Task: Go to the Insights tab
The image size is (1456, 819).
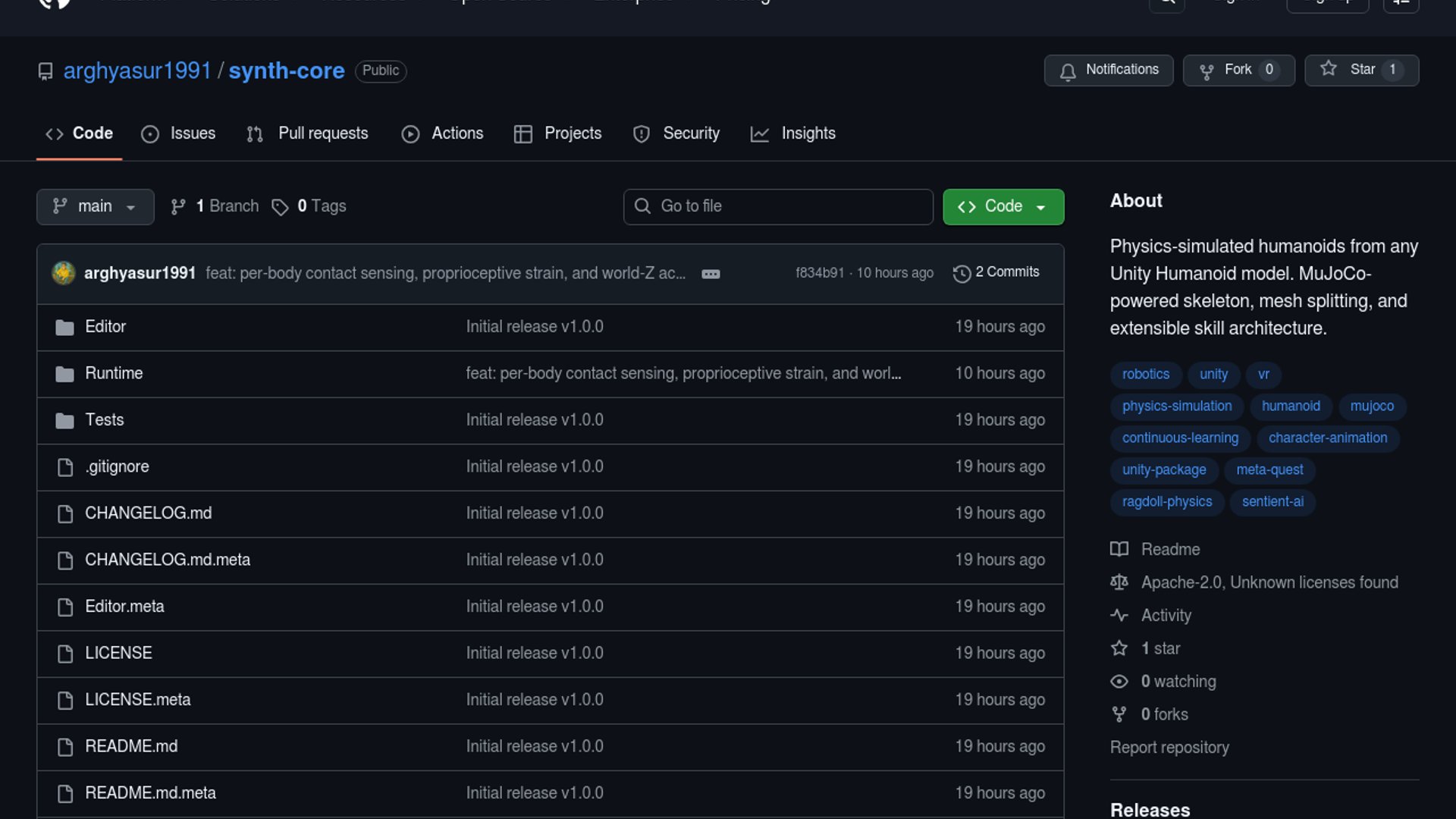Action: [x=793, y=133]
